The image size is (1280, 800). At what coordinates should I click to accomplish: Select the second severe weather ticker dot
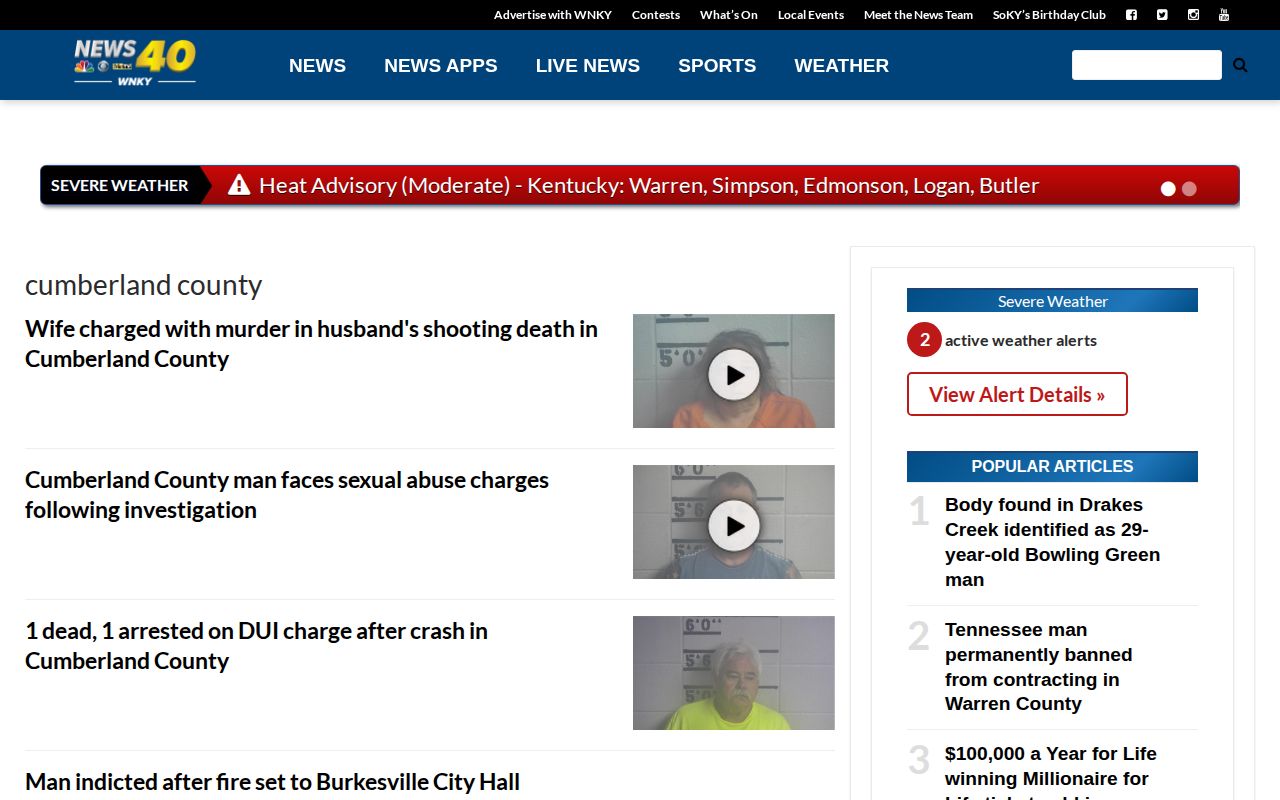point(1189,188)
